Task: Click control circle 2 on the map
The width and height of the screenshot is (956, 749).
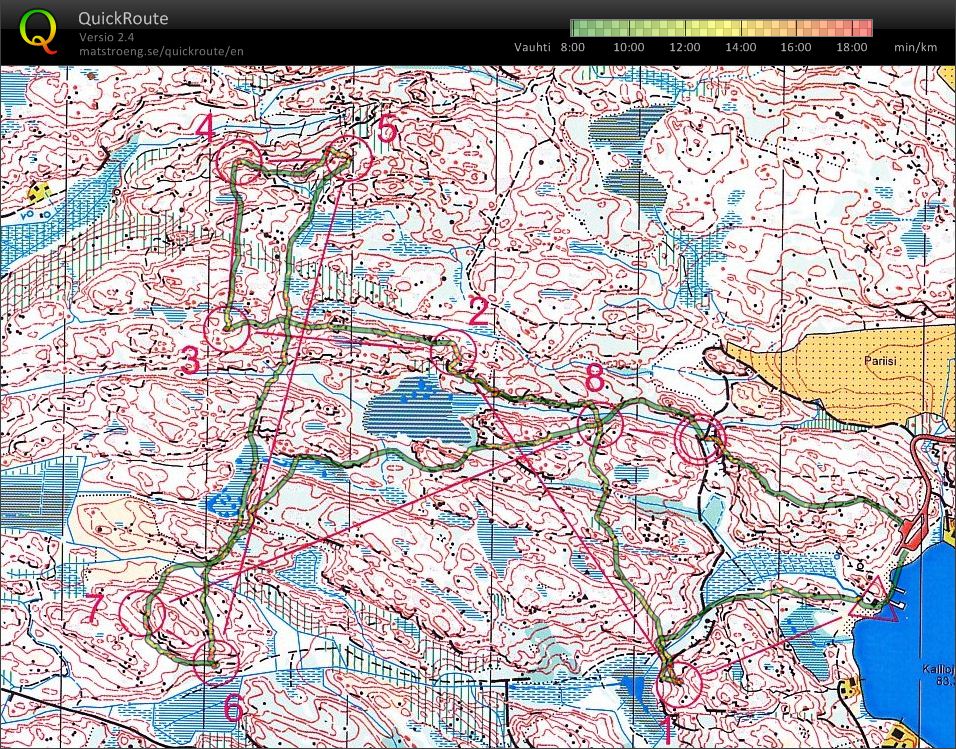Action: tap(451, 351)
